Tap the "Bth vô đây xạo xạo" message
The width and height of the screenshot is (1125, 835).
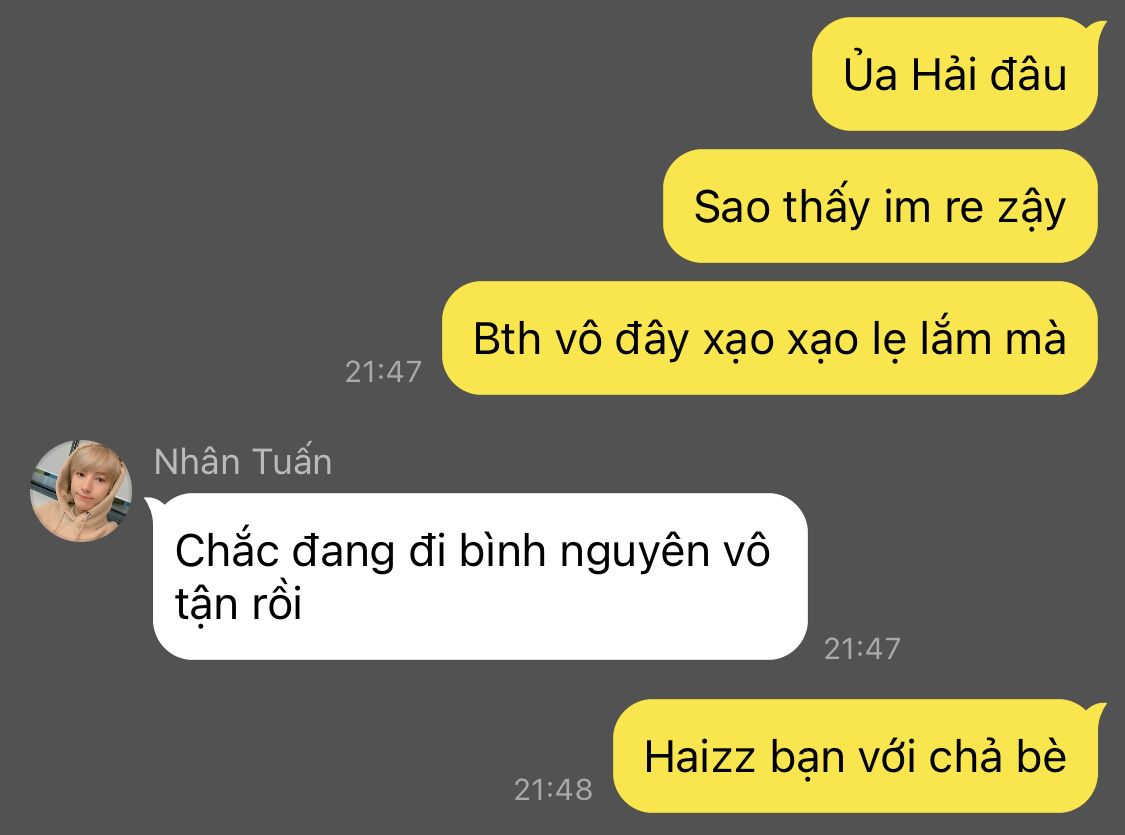click(769, 338)
